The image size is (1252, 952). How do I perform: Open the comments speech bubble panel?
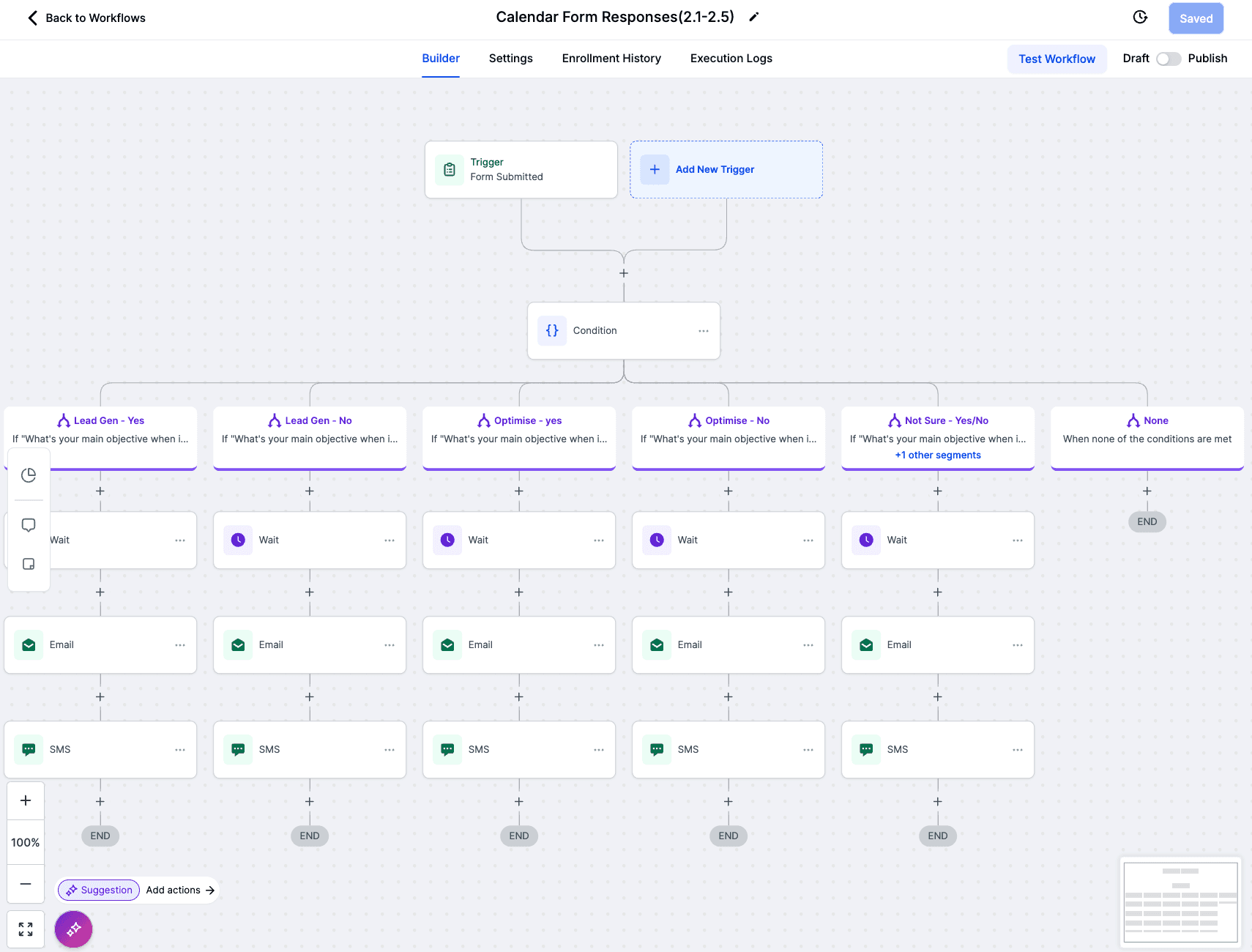29,524
